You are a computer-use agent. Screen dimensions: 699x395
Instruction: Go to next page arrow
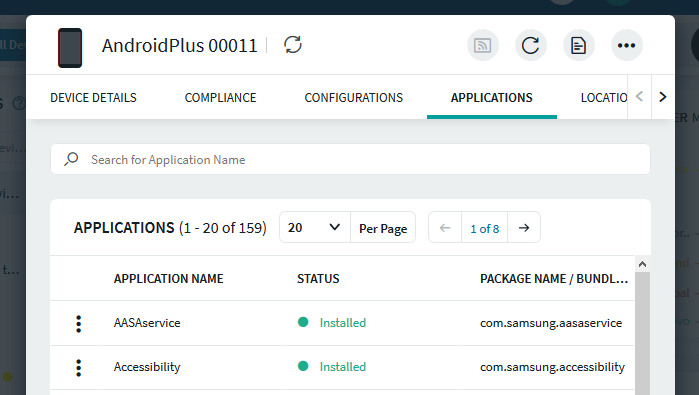(x=524, y=228)
